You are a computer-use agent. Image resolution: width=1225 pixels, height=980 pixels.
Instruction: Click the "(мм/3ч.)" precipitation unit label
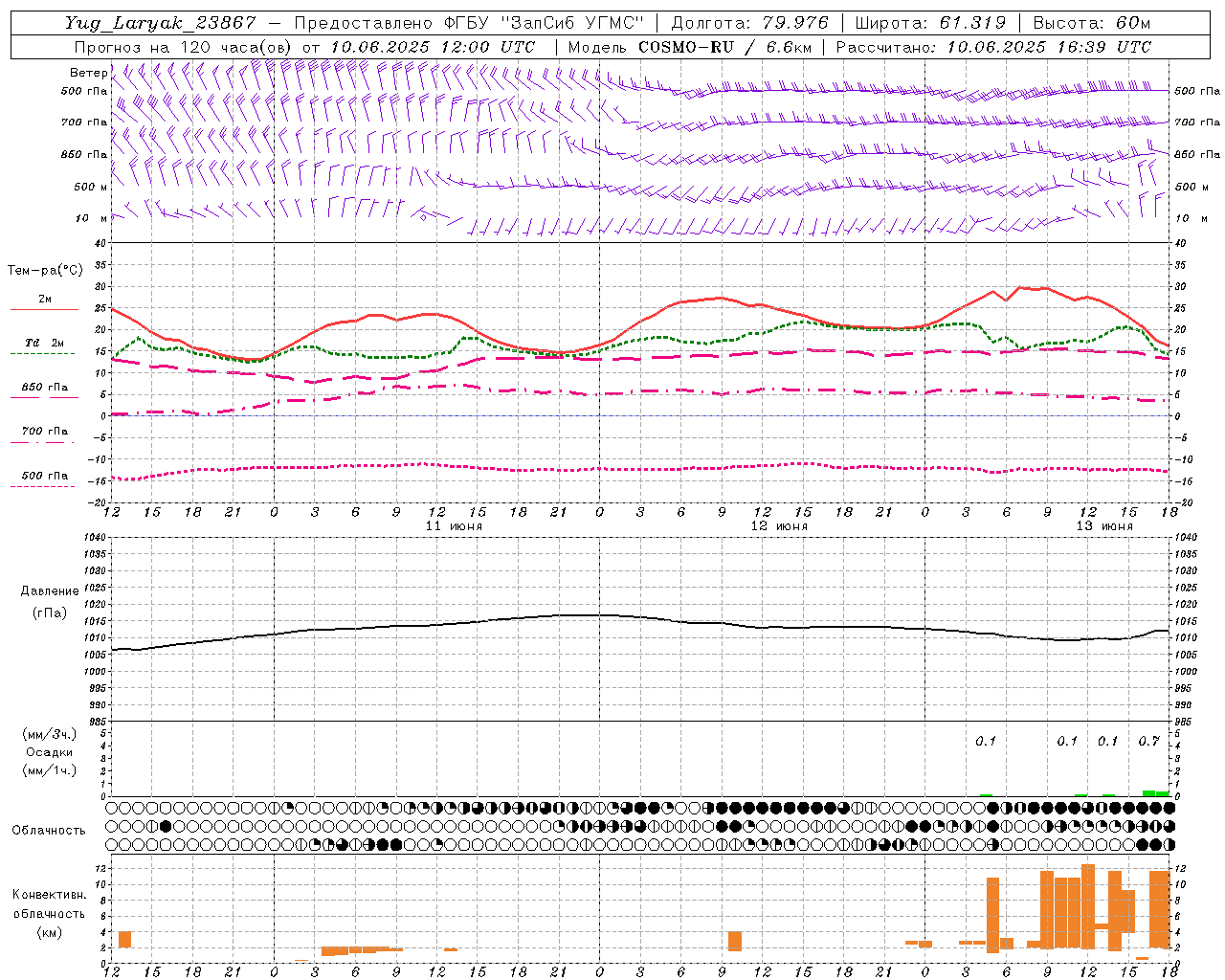(x=50, y=734)
